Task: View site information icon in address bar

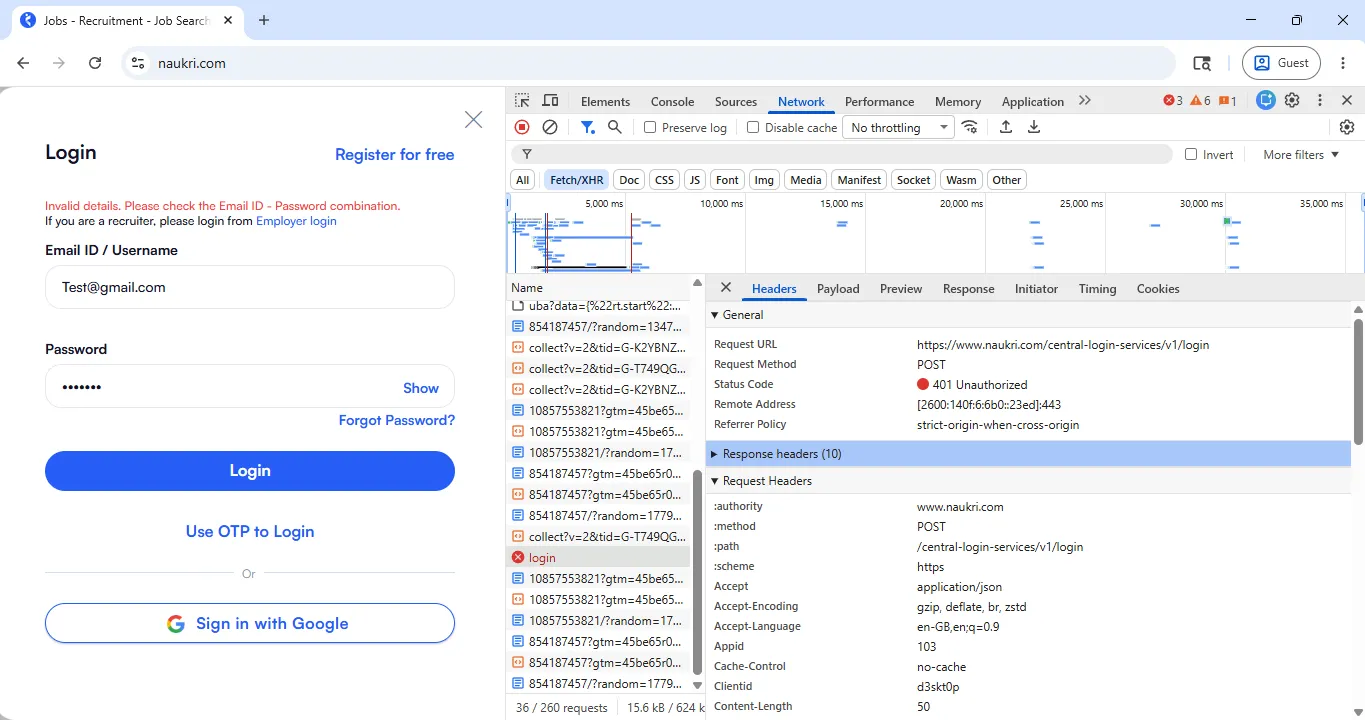Action: point(139,63)
